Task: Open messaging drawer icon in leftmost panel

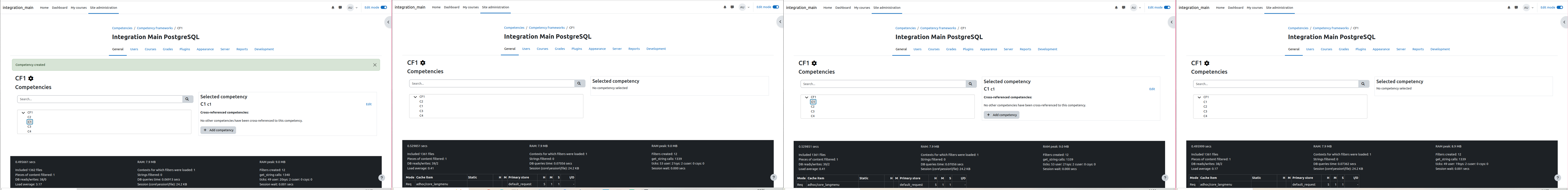Action: coord(340,7)
